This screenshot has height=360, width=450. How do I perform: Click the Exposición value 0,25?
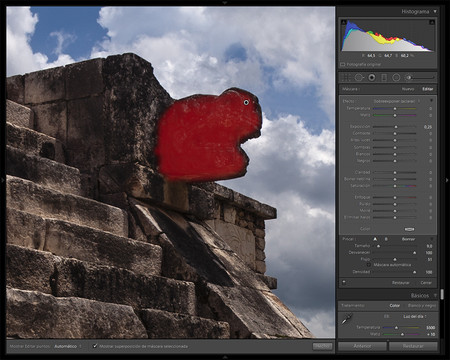[x=428, y=127]
